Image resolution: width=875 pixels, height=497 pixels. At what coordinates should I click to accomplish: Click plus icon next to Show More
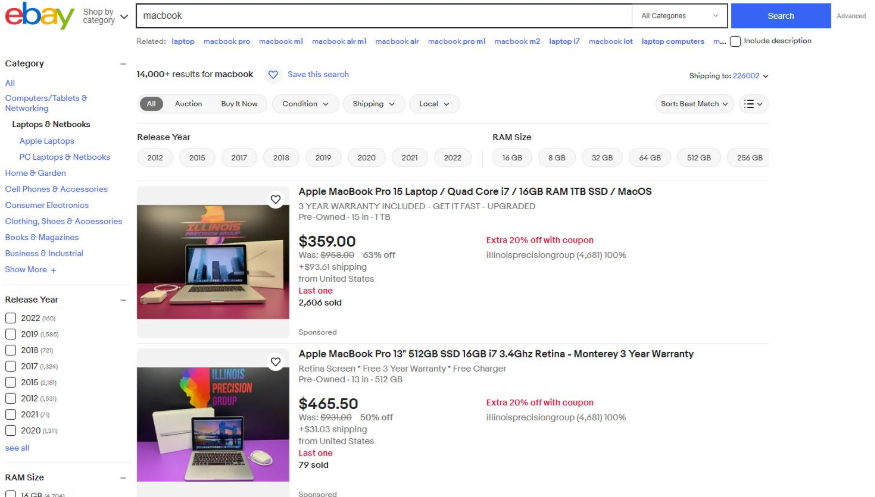pos(54,270)
